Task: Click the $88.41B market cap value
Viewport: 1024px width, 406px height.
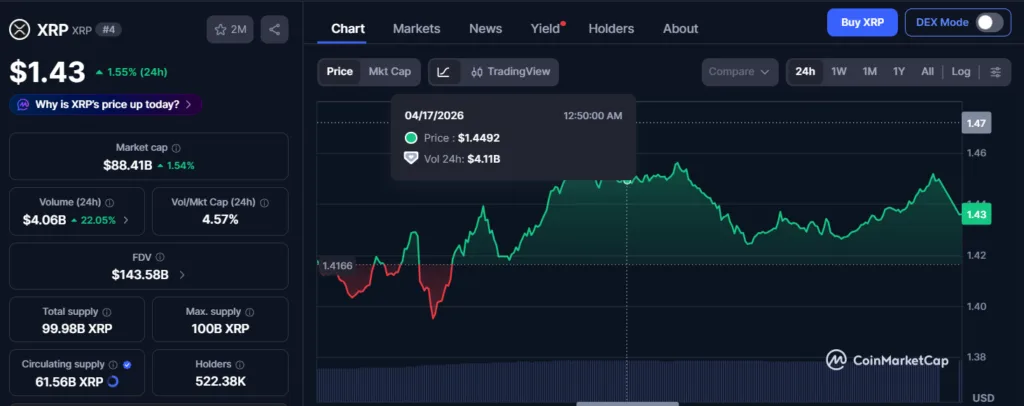Action: coord(127,165)
